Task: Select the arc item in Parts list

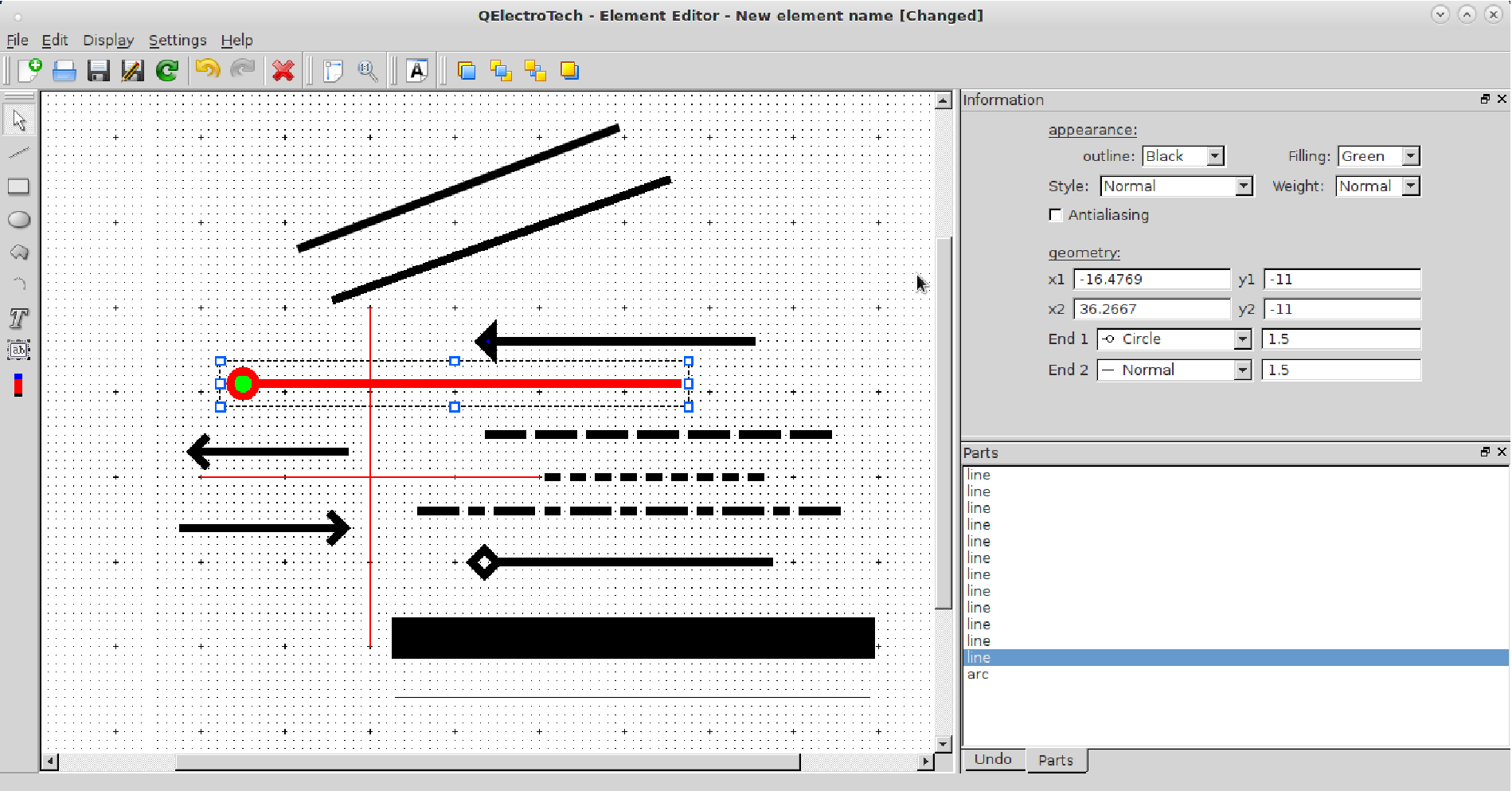Action: [978, 675]
